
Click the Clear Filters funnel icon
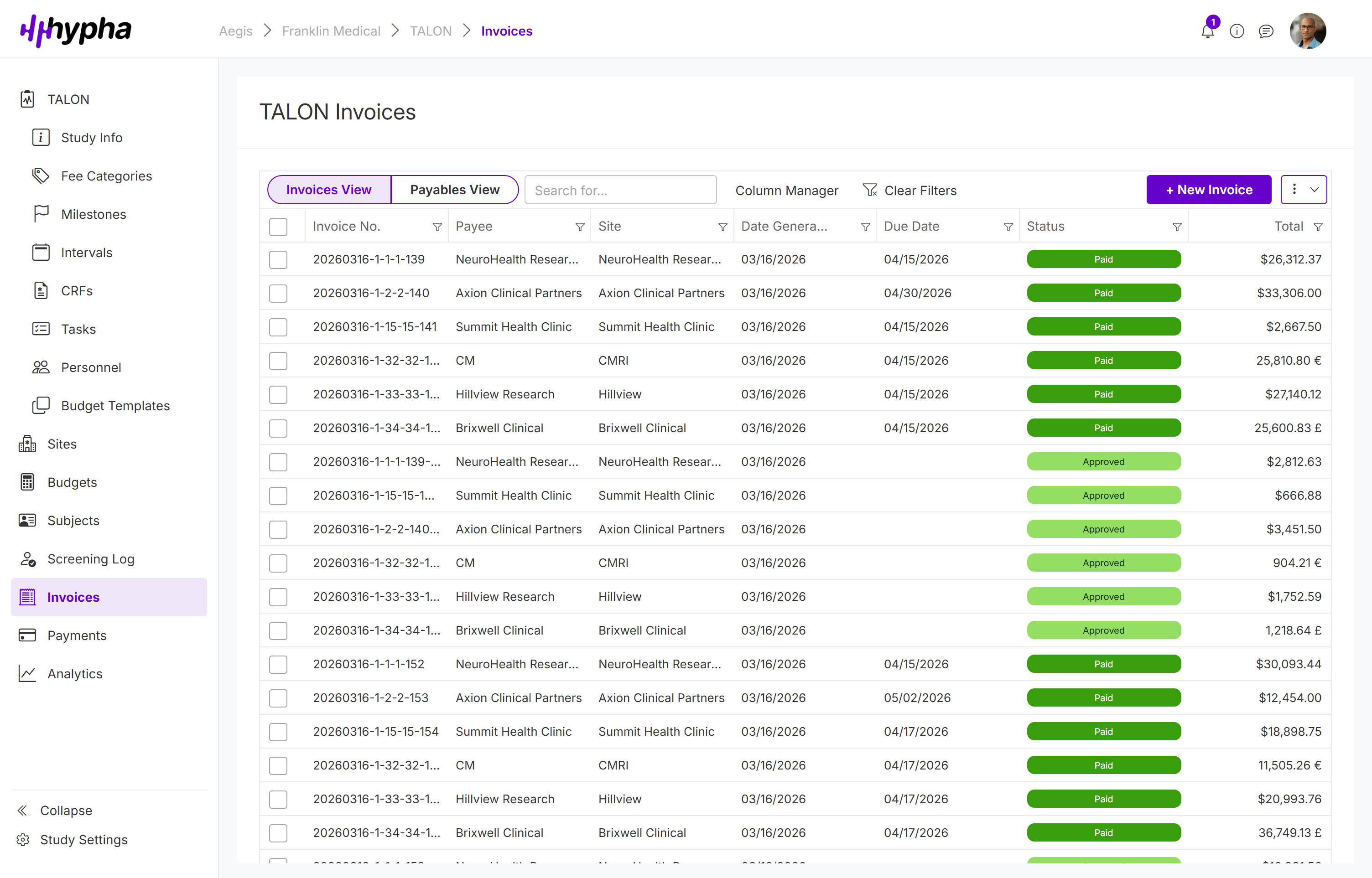tap(869, 190)
